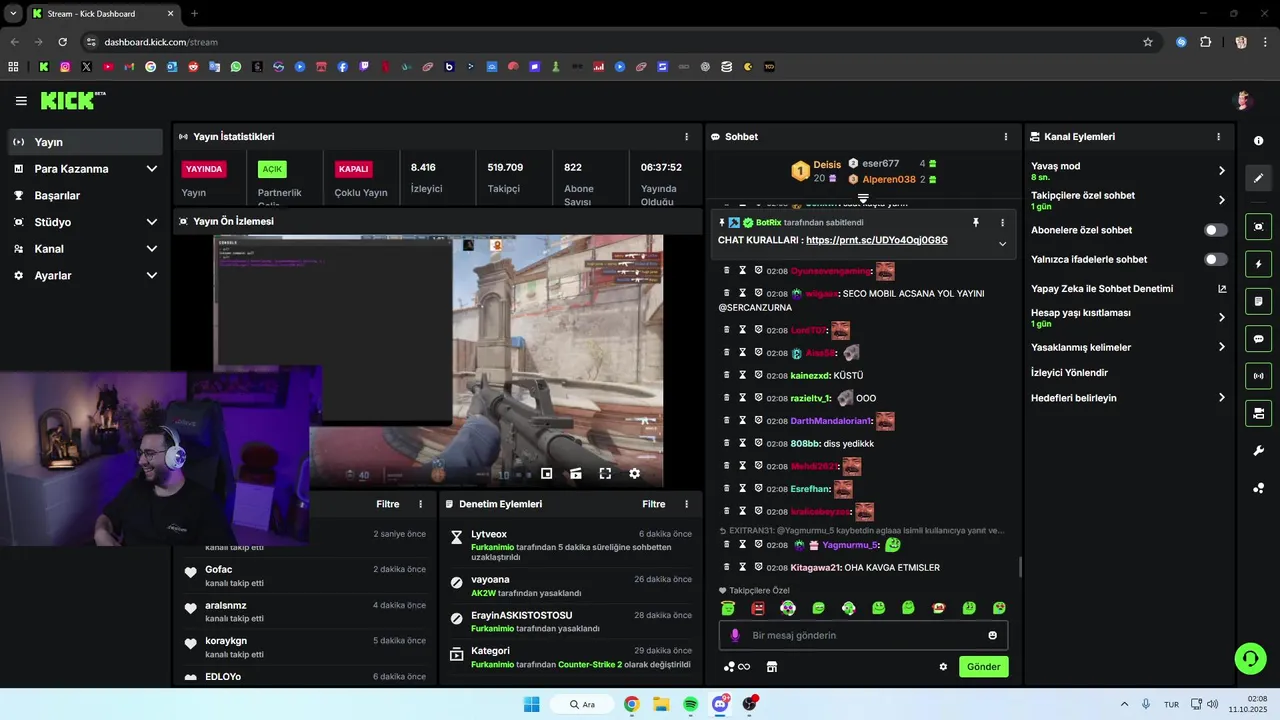Open Yavaş mod settings arrow
This screenshot has width=1280, height=720.
coord(1222,171)
